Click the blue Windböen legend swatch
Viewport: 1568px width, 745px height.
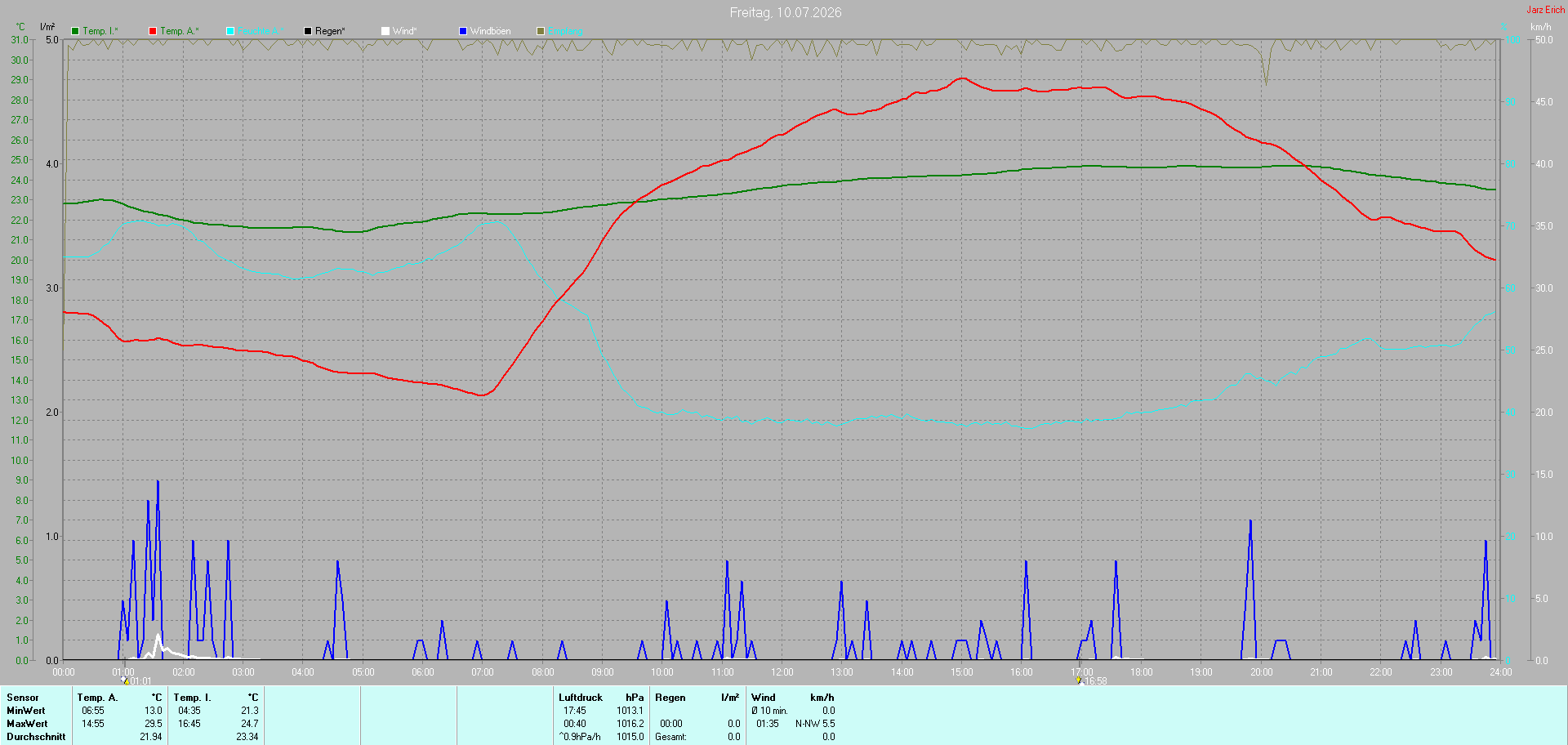tap(463, 31)
